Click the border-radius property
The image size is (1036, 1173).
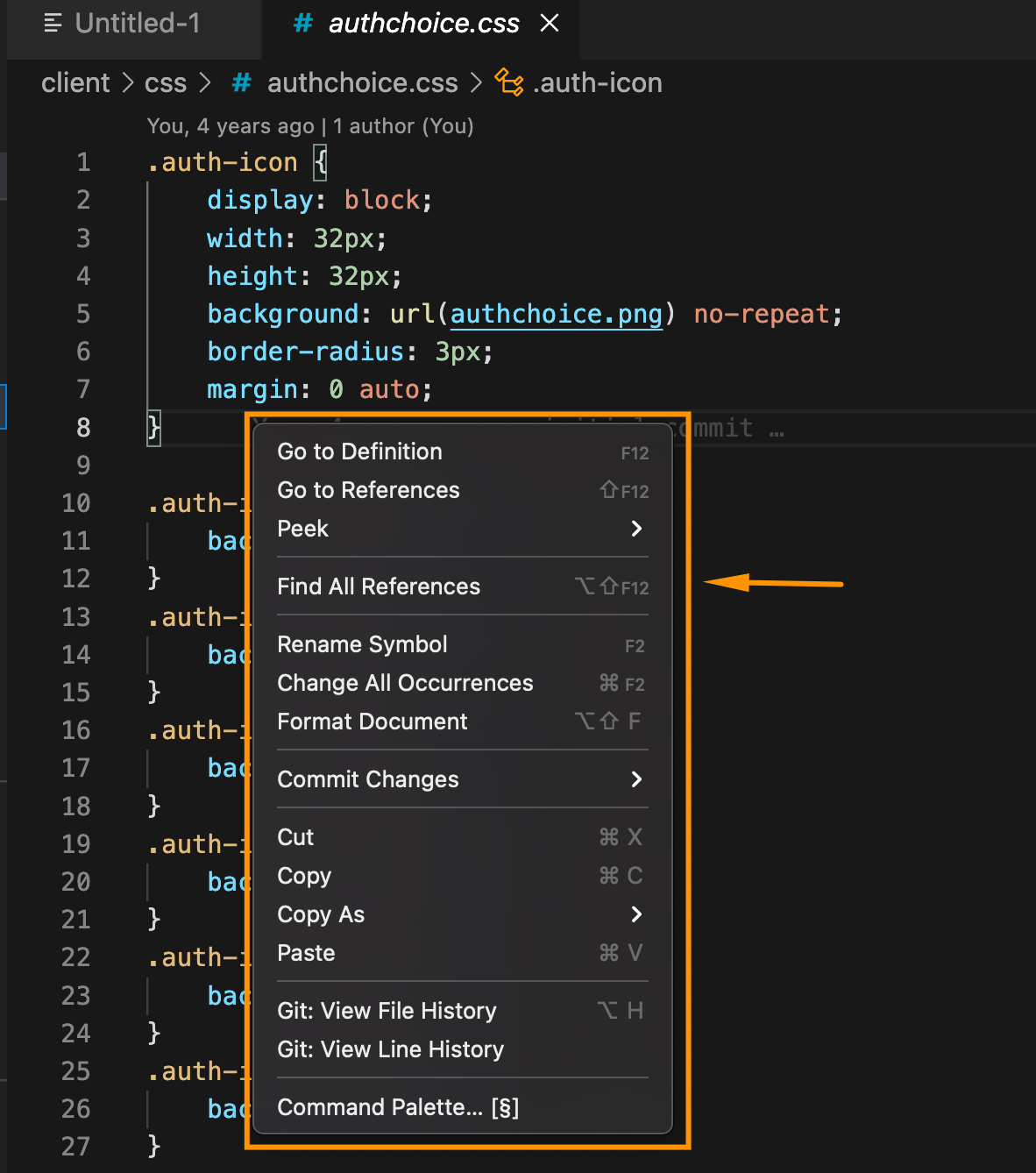click(x=306, y=352)
